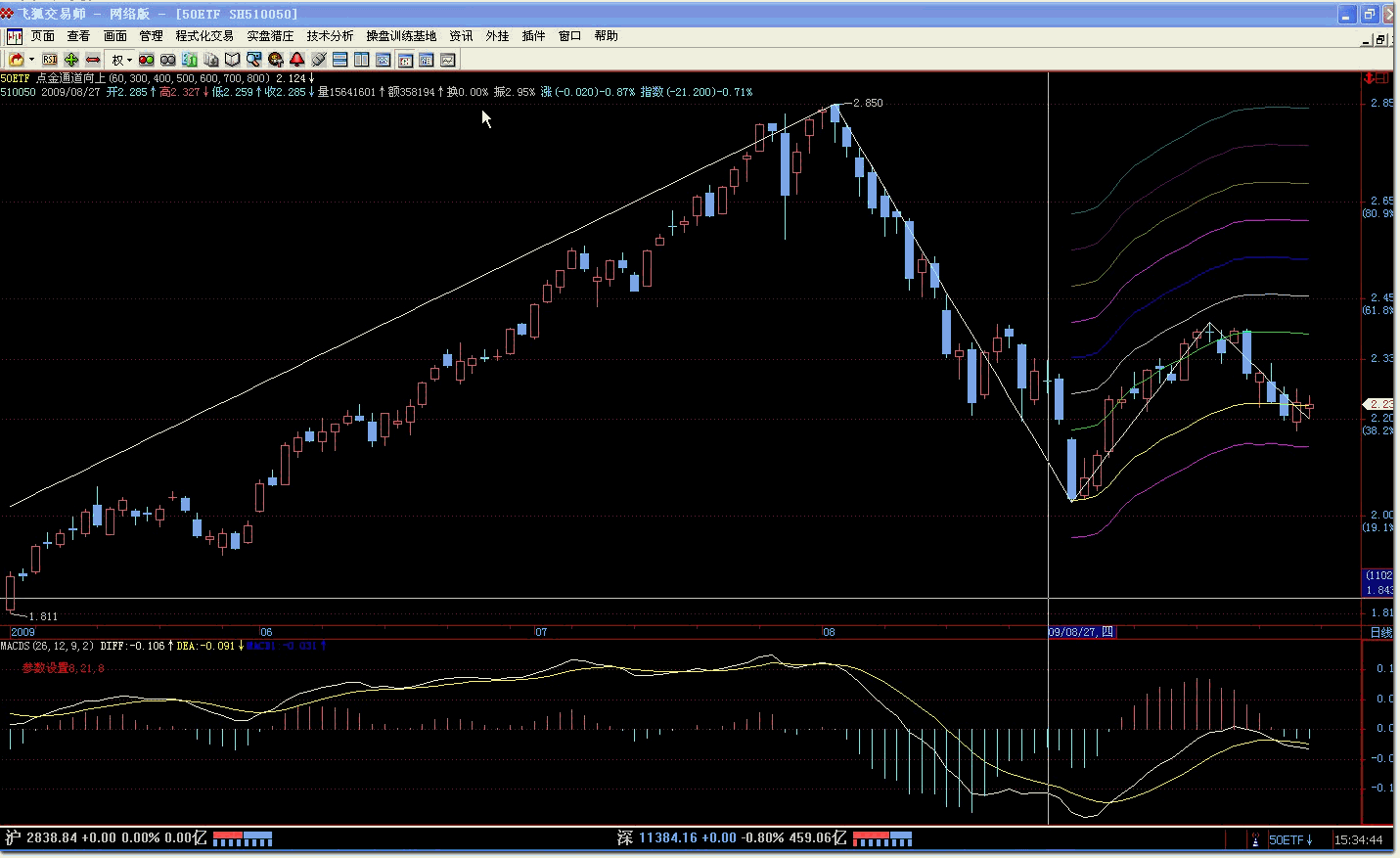The image size is (1400, 858).
Task: Click the window-with-list toolbar icon
Action: [x=426, y=60]
